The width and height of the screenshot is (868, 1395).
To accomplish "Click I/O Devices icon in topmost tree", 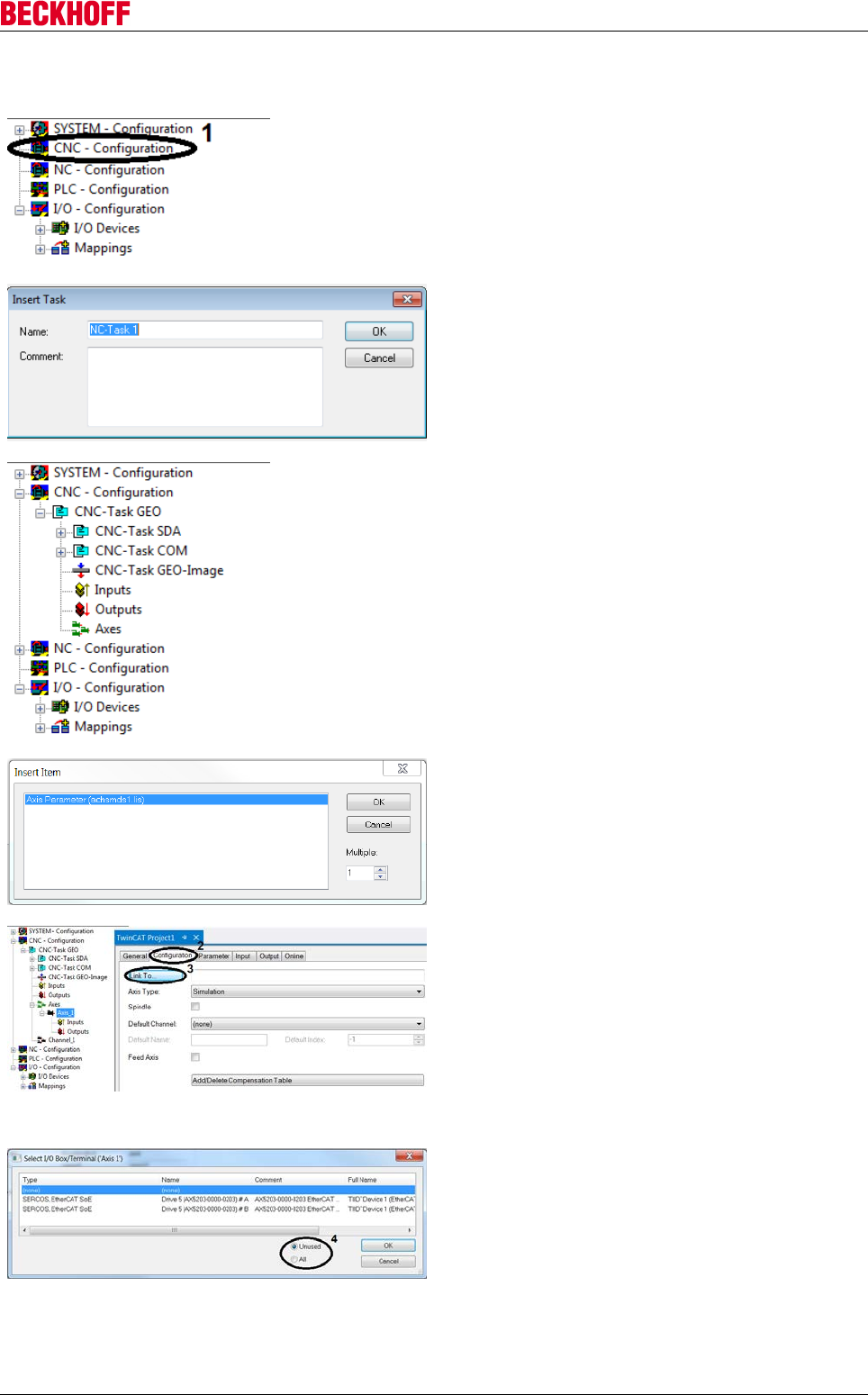I will coord(60,229).
